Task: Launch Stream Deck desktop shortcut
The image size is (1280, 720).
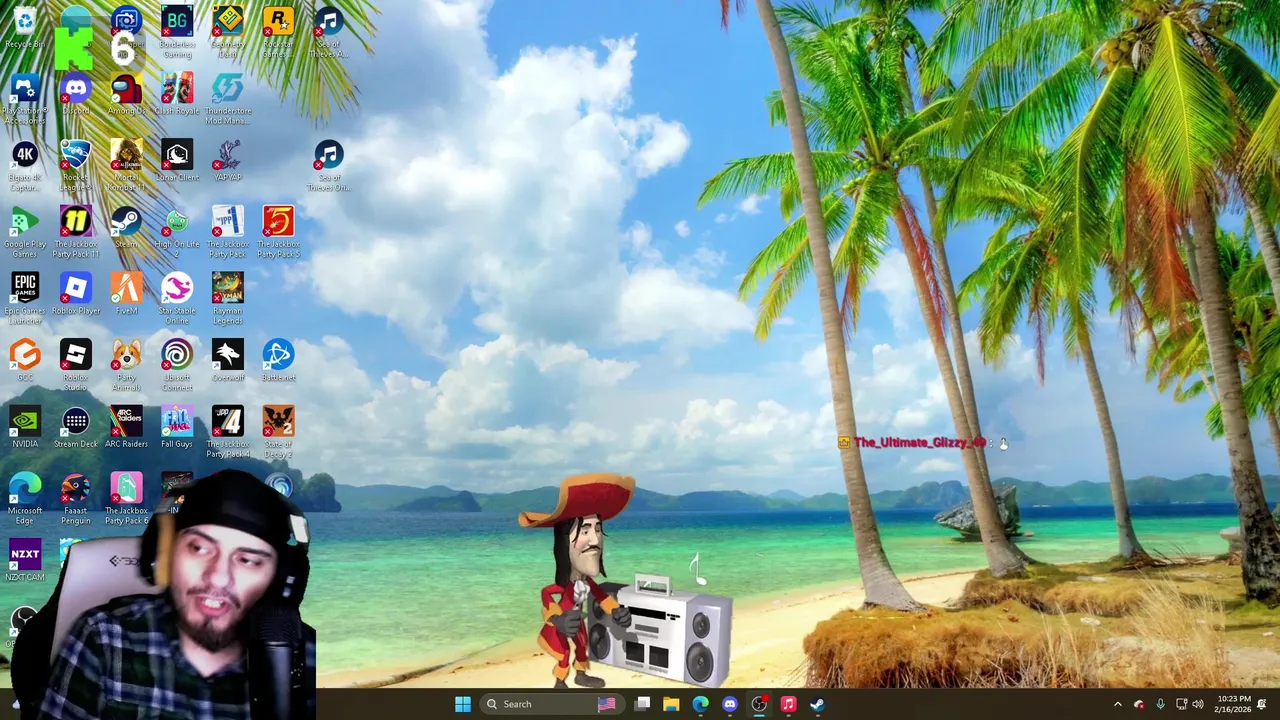Action: click(75, 428)
